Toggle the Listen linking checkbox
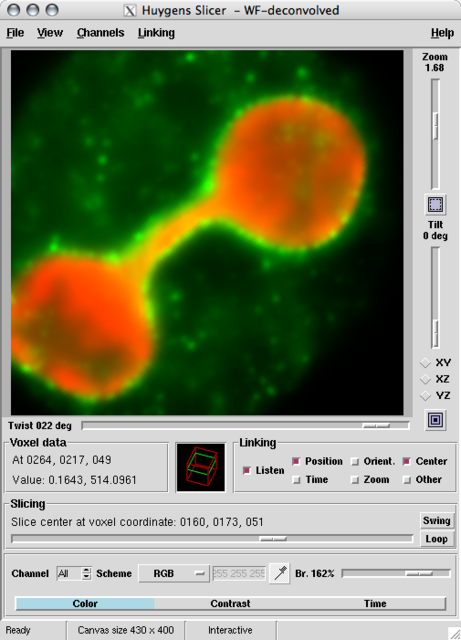The height and width of the screenshot is (640, 461). point(247,471)
